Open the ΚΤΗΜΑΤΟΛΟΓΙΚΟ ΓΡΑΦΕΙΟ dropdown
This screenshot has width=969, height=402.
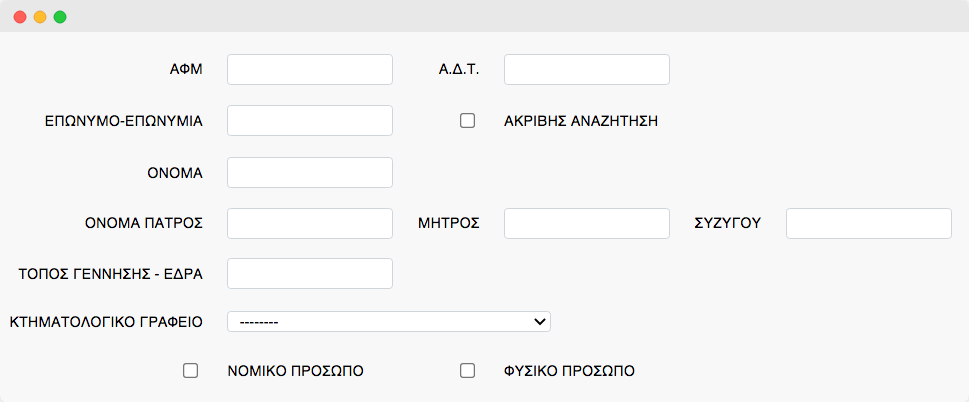[x=388, y=321]
